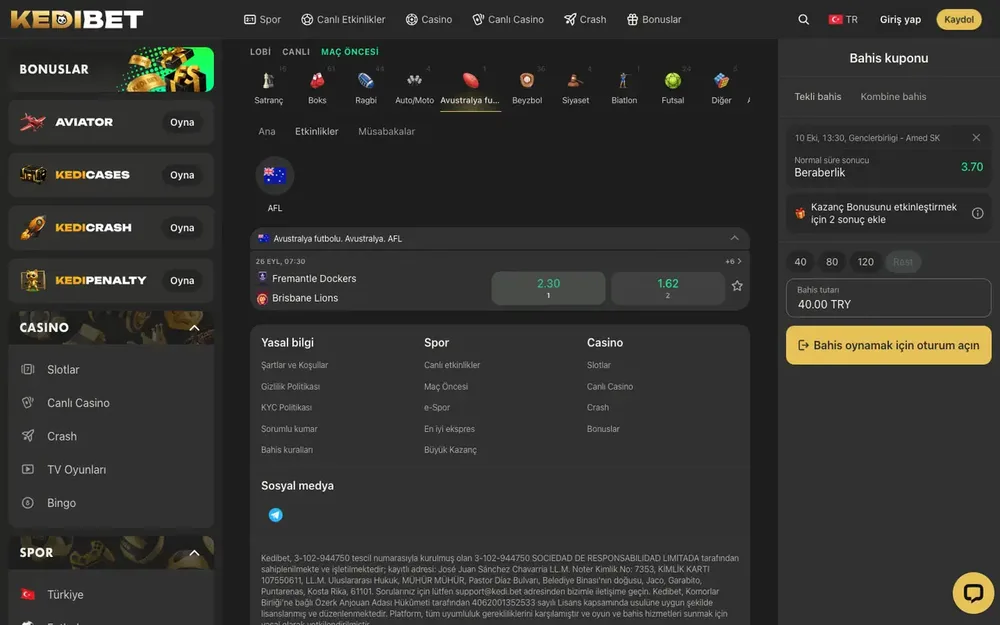Image resolution: width=1000 pixels, height=625 pixels.
Task: Open the Biatlon category icon
Action: [624, 80]
